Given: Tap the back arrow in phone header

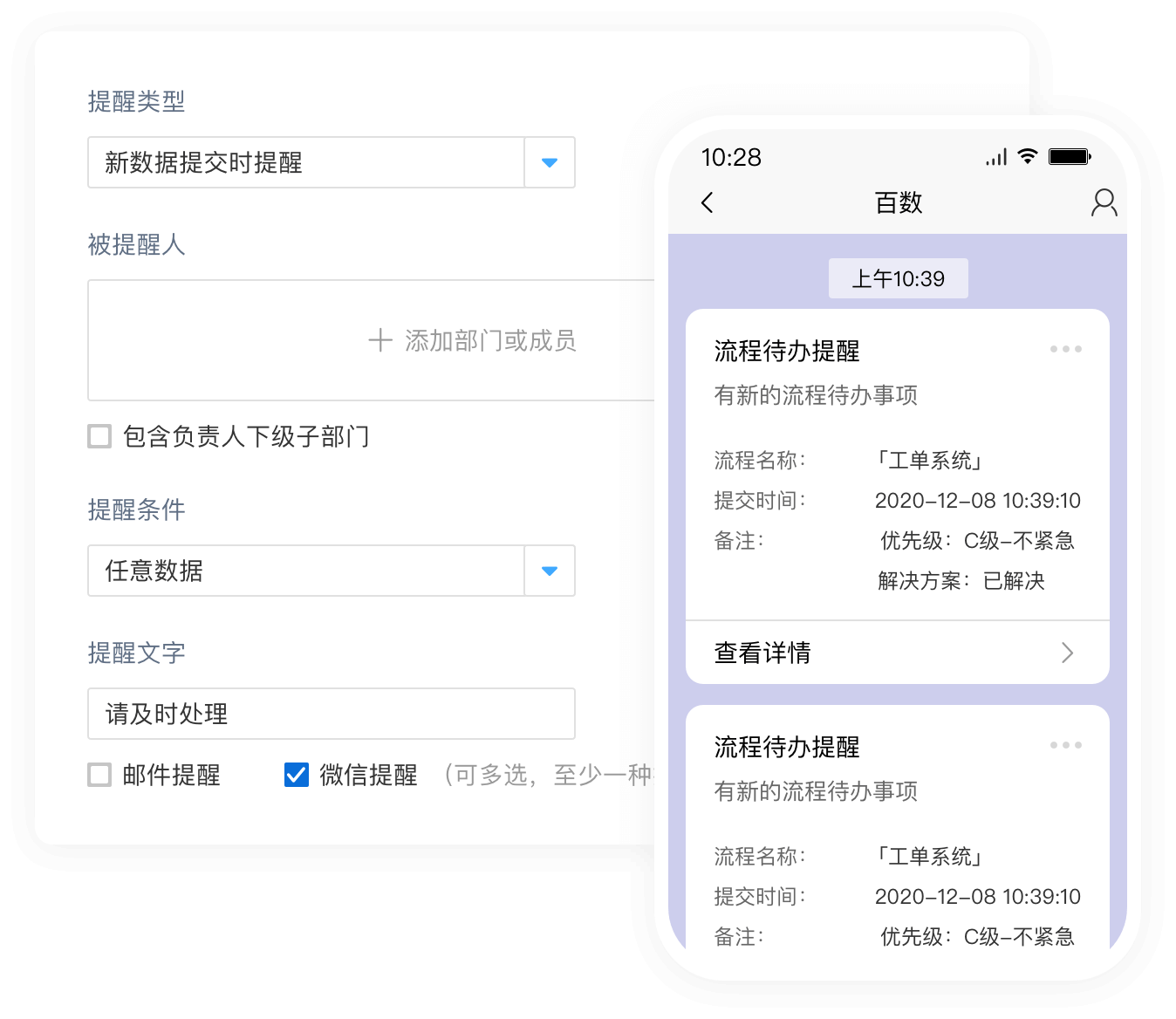Looking at the screenshot, I should [x=708, y=202].
